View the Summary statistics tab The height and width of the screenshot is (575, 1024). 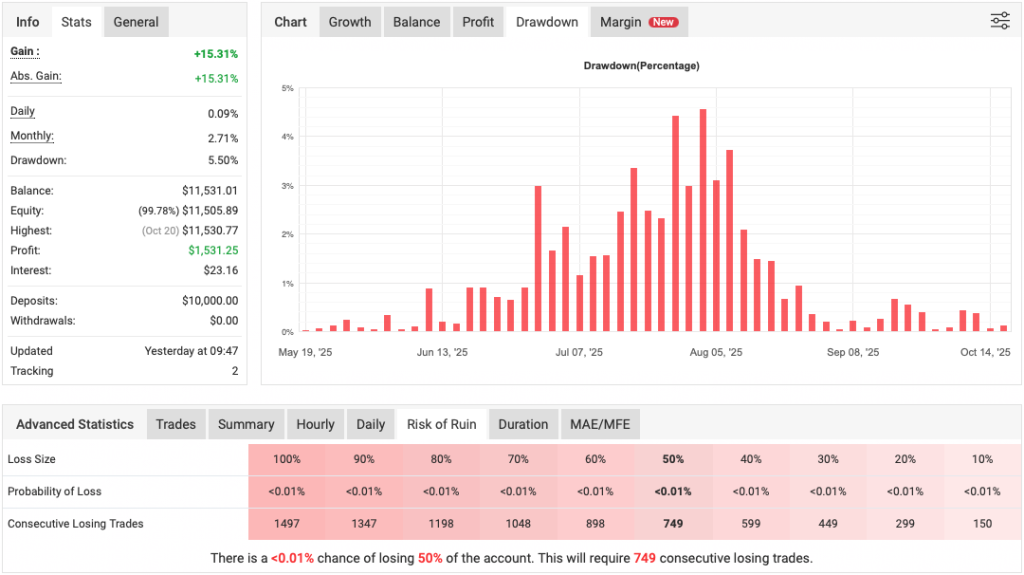(x=246, y=424)
